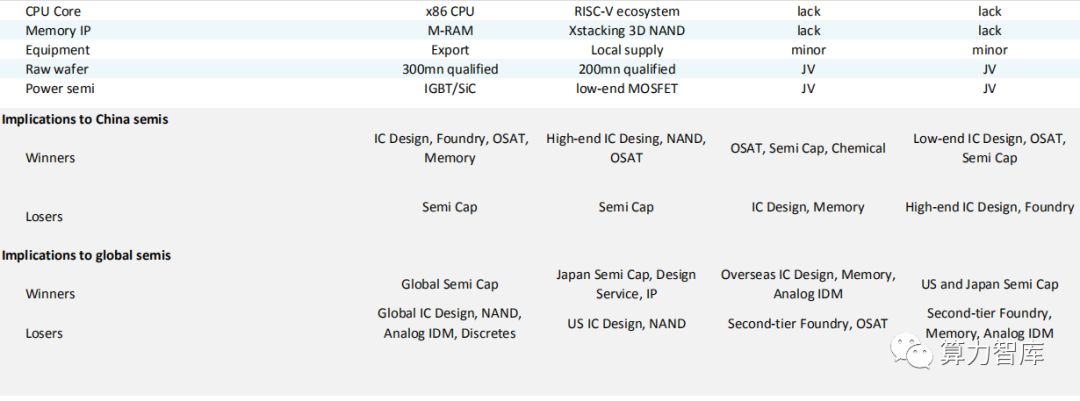Click the WeChat logo watermark icon
1080x401 pixels.
[x=911, y=351]
